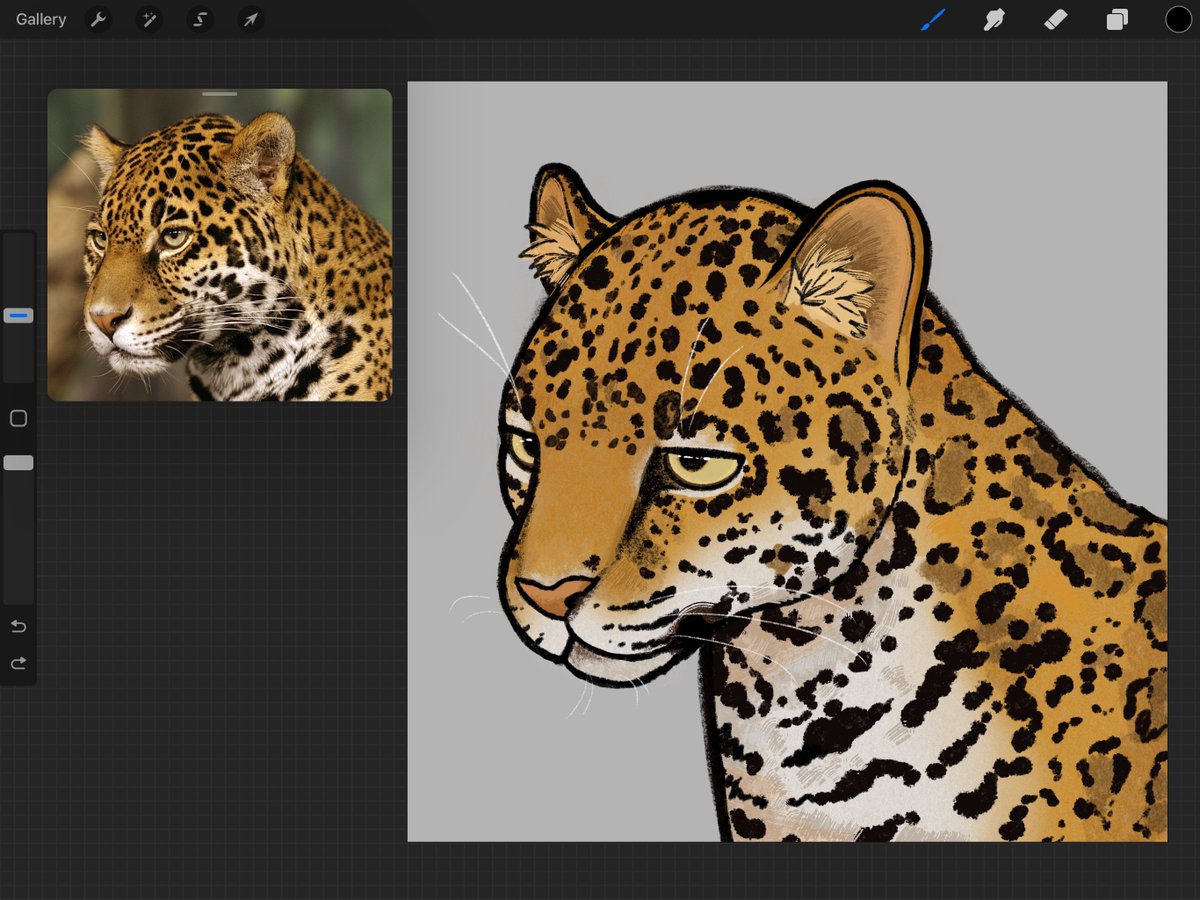This screenshot has height=900, width=1200.
Task: Activate the Selection tool
Action: click(201, 19)
